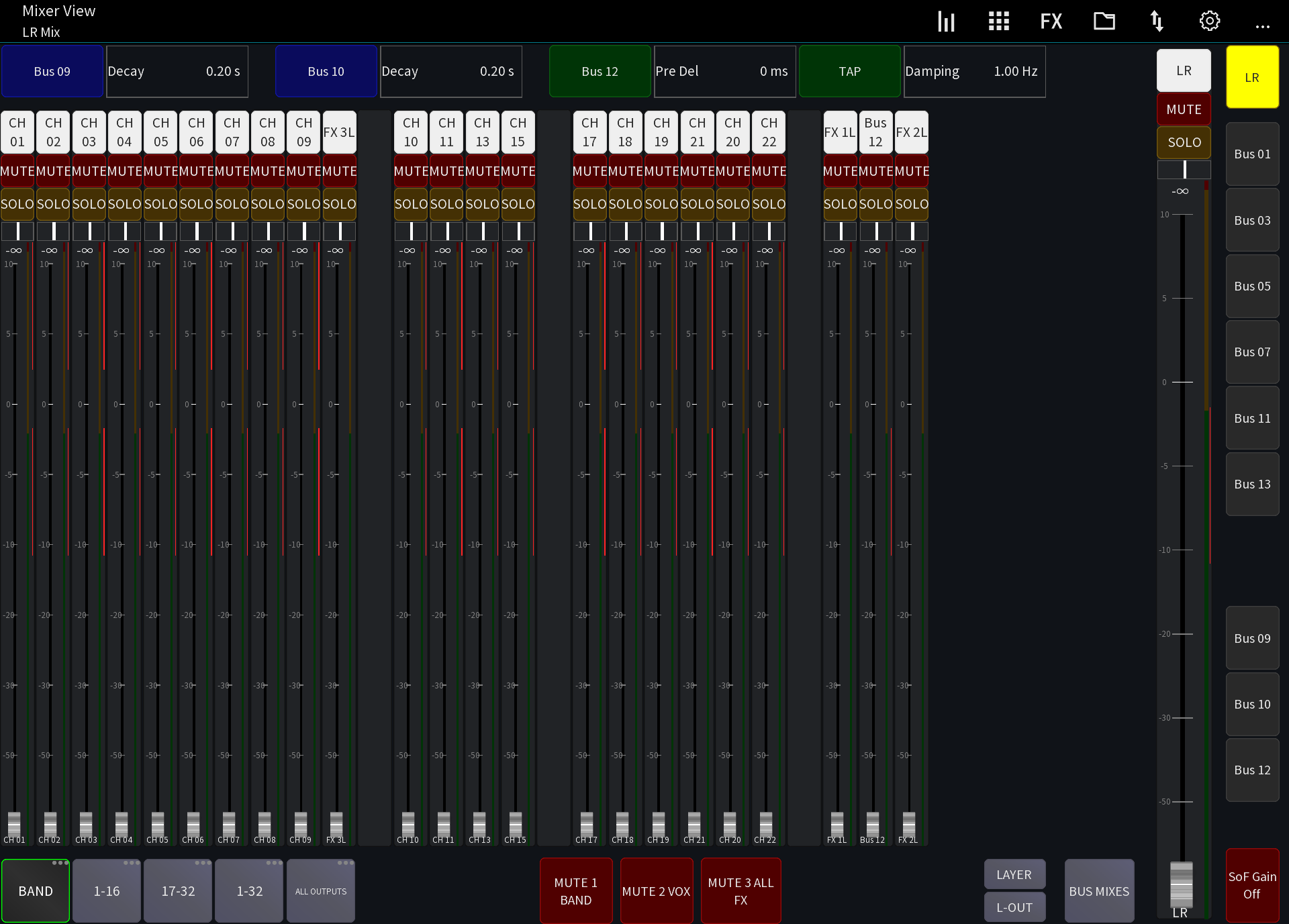
Task: Open the FX rack
Action: coord(1051,21)
